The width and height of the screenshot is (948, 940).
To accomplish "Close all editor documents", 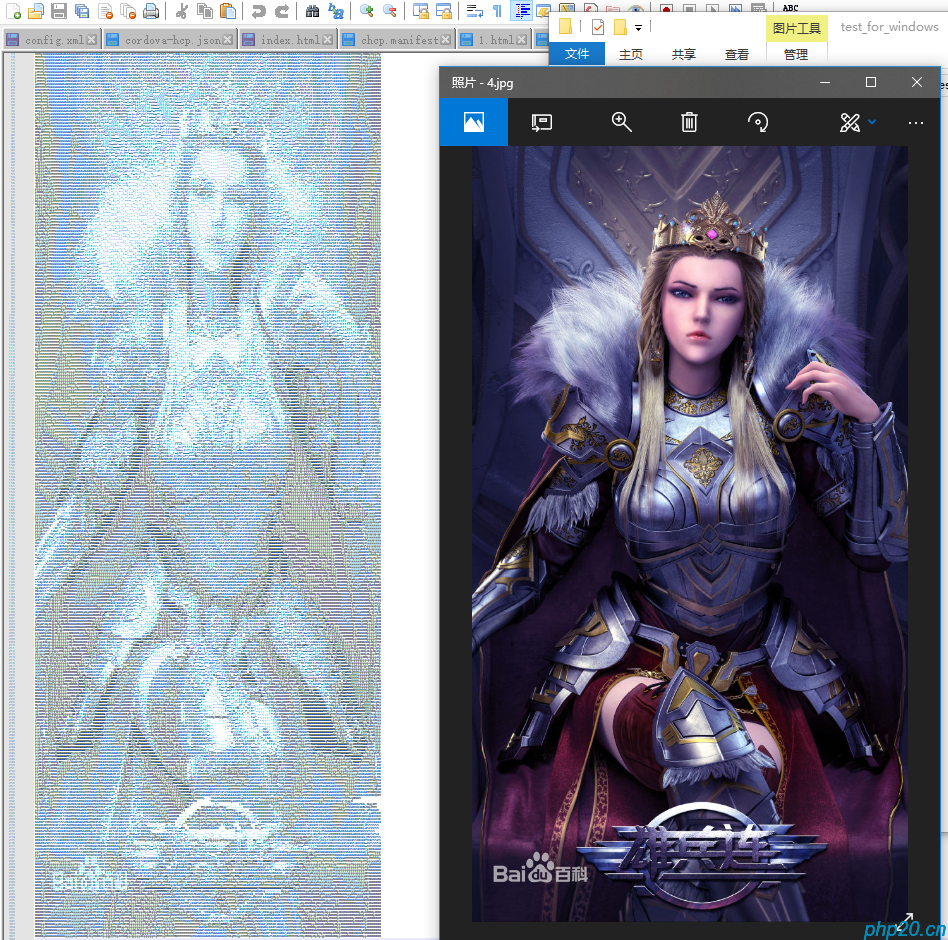I will pyautogui.click(x=128, y=10).
